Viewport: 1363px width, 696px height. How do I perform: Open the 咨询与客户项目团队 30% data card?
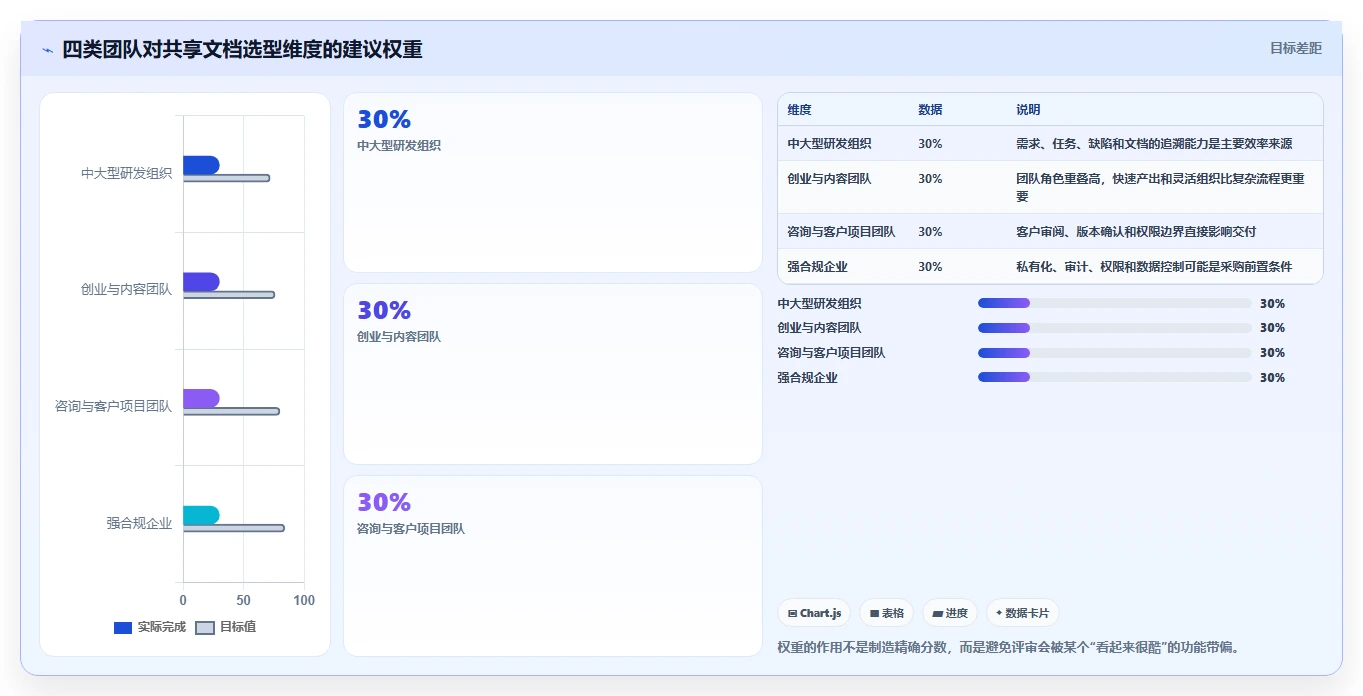pyautogui.click(x=553, y=566)
